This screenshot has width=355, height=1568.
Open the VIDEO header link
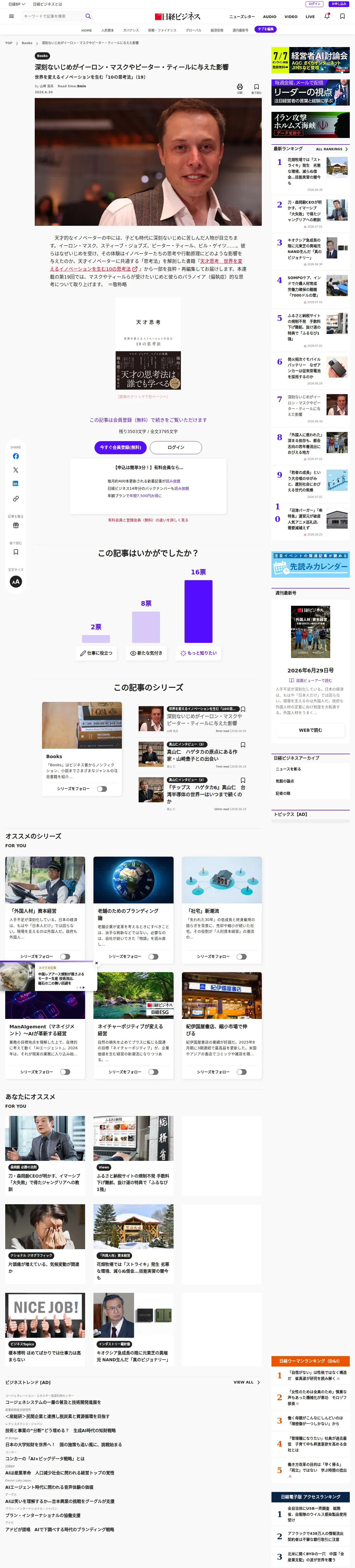click(x=291, y=16)
